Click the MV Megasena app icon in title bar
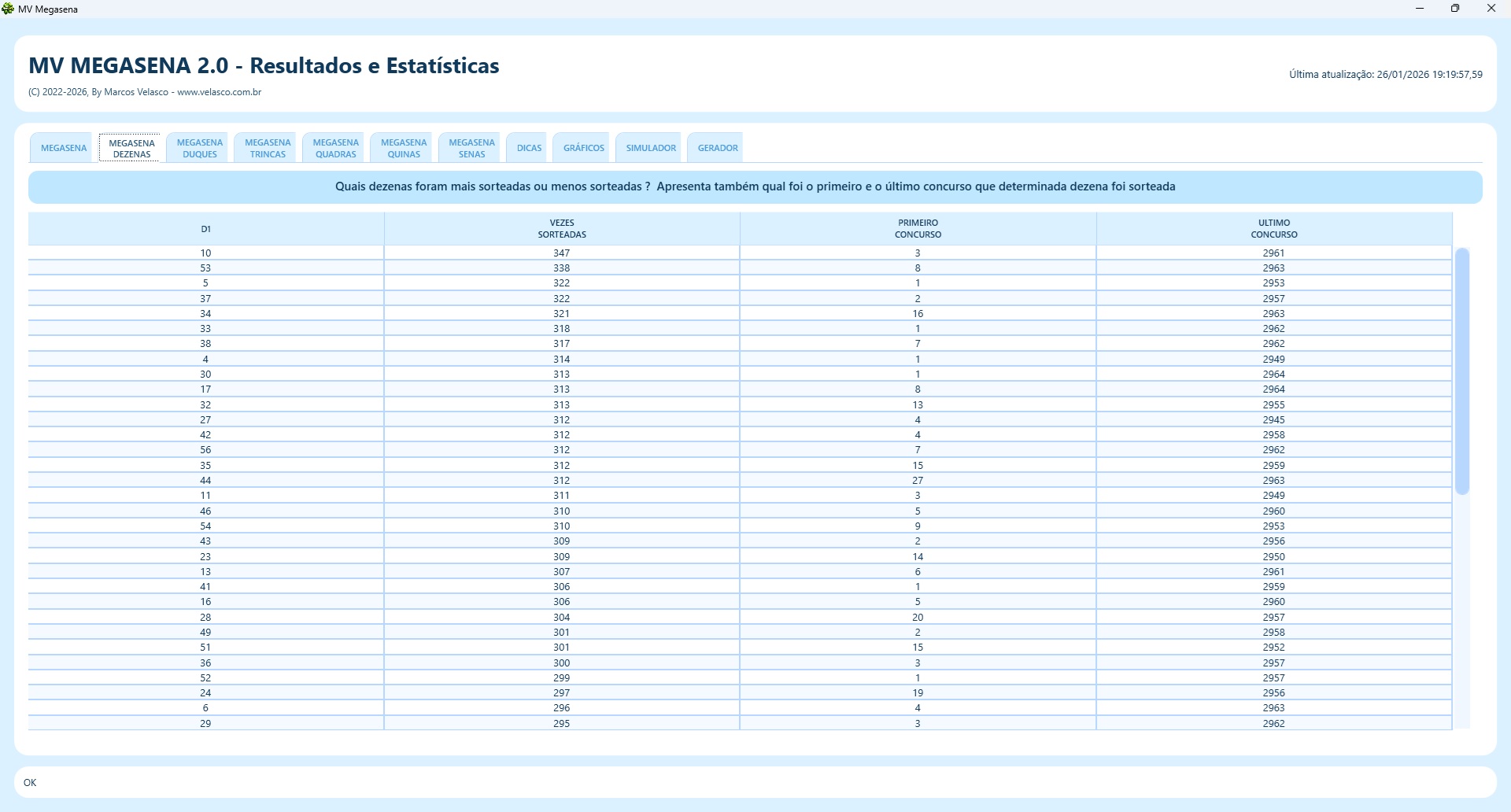This screenshot has width=1511, height=812. pyautogui.click(x=9, y=9)
